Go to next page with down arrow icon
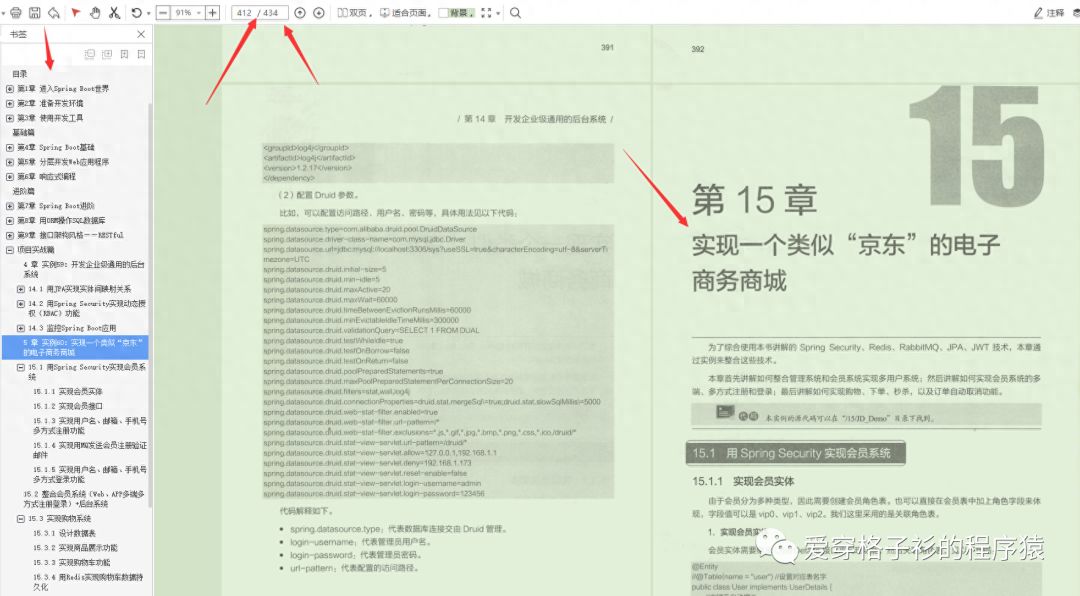This screenshot has height=596, width=1080. pos(318,12)
